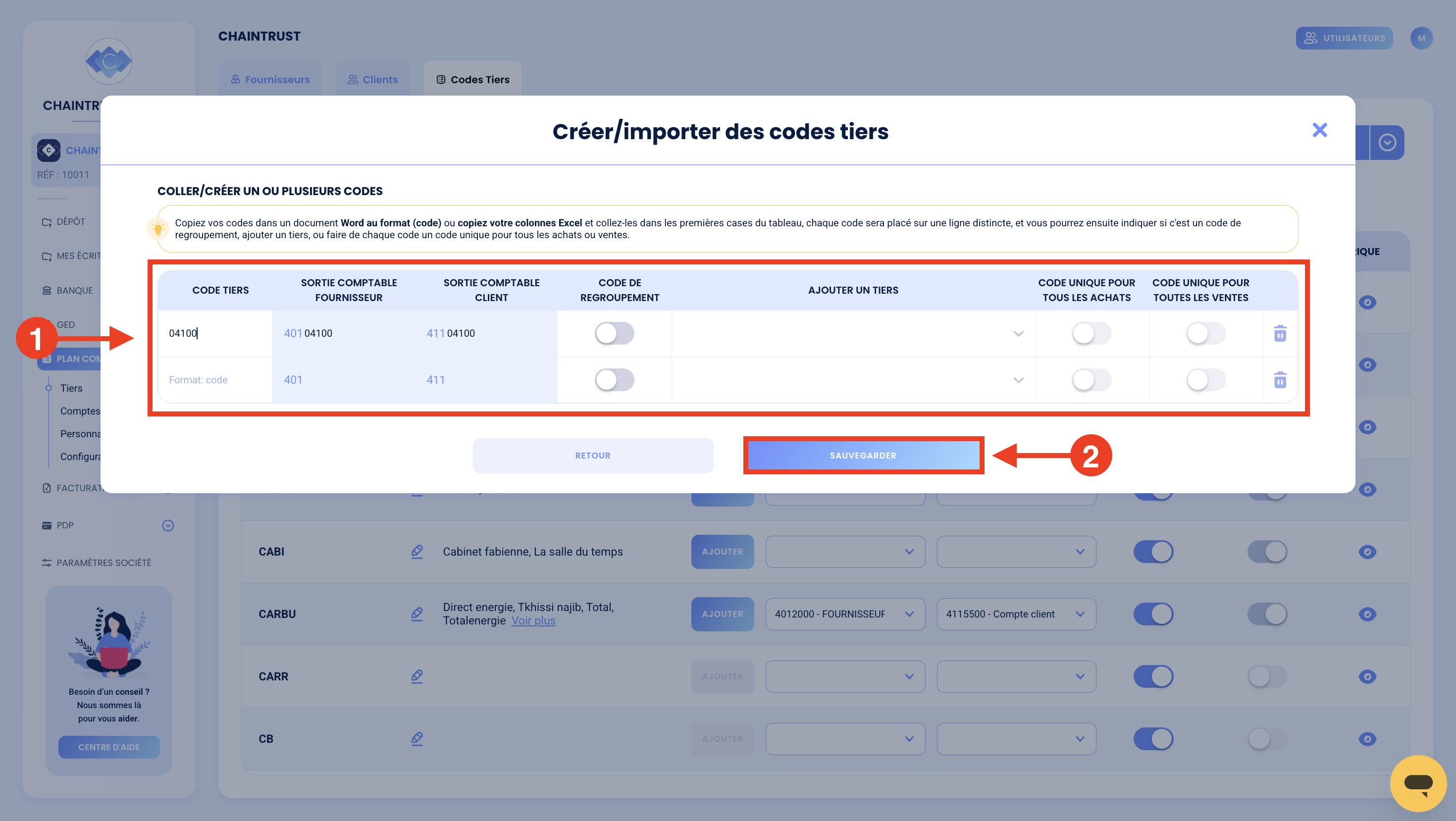The height and width of the screenshot is (821, 1456).
Task: Follow the Voir plus link in CARBU row
Action: pos(533,620)
